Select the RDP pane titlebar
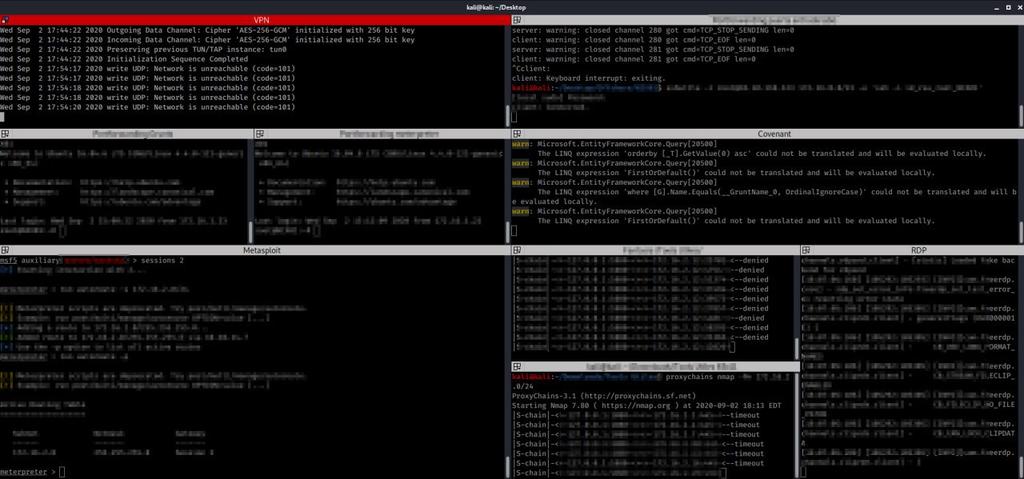1024x479 pixels. tap(912, 250)
